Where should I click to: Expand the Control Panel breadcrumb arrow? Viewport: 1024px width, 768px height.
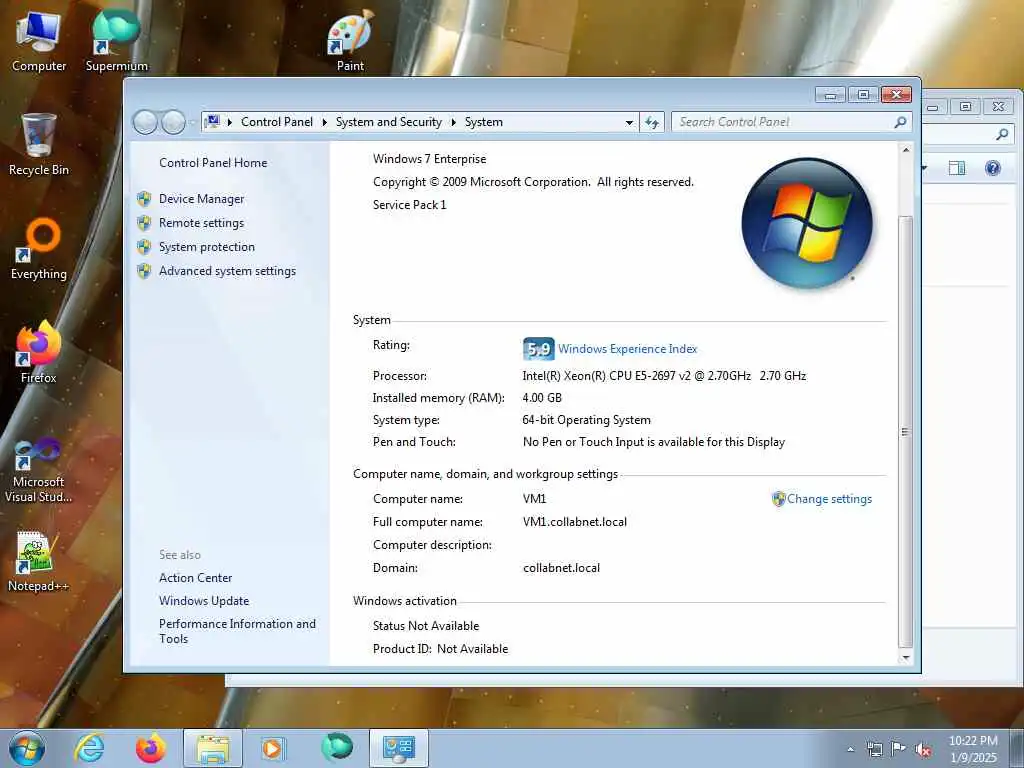(x=325, y=122)
